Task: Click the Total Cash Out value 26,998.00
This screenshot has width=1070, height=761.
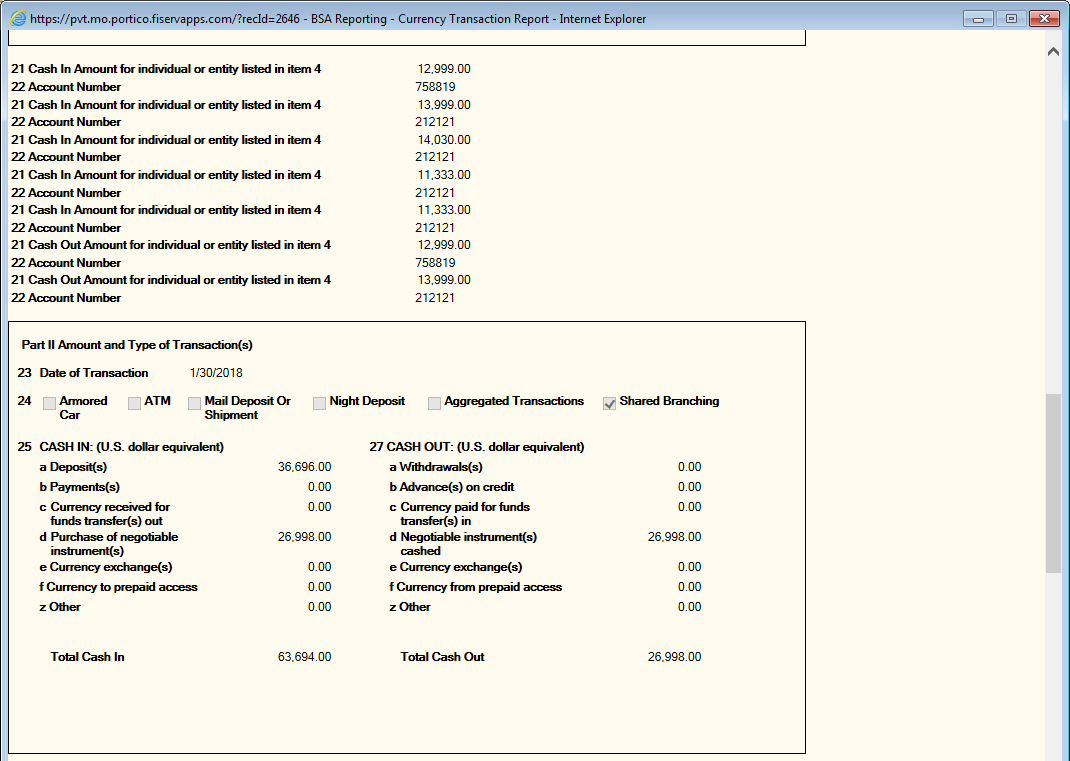Action: pos(674,657)
